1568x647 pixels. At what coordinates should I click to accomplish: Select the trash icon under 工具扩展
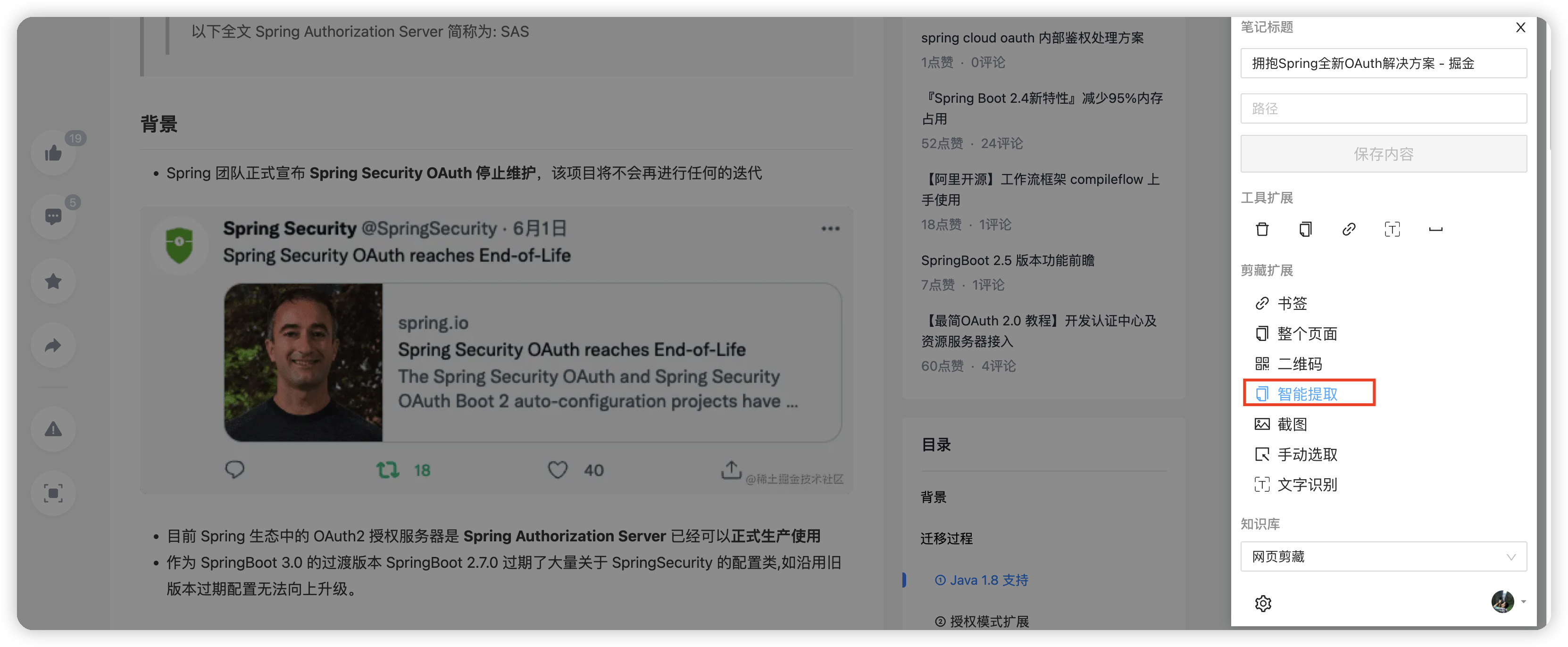1262,230
